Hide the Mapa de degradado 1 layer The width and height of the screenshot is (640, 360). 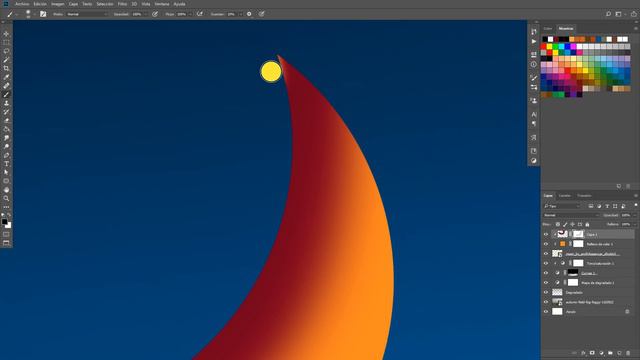546,282
